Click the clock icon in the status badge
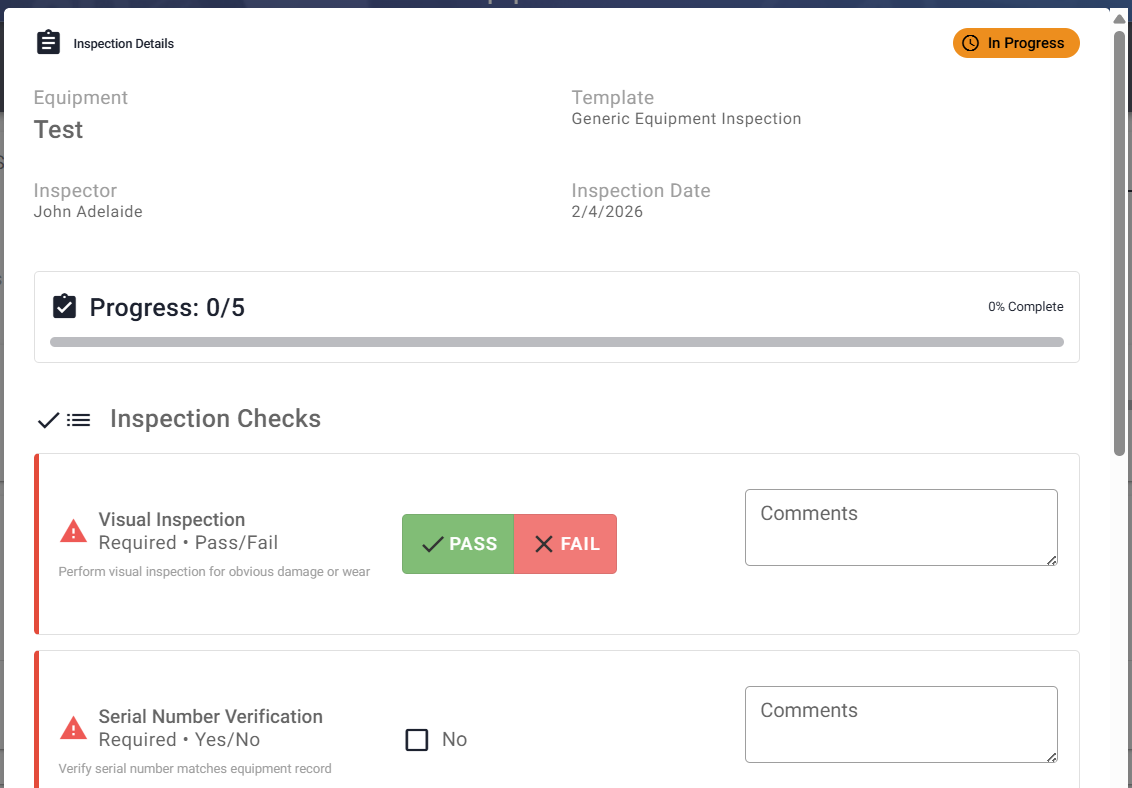 pos(970,43)
